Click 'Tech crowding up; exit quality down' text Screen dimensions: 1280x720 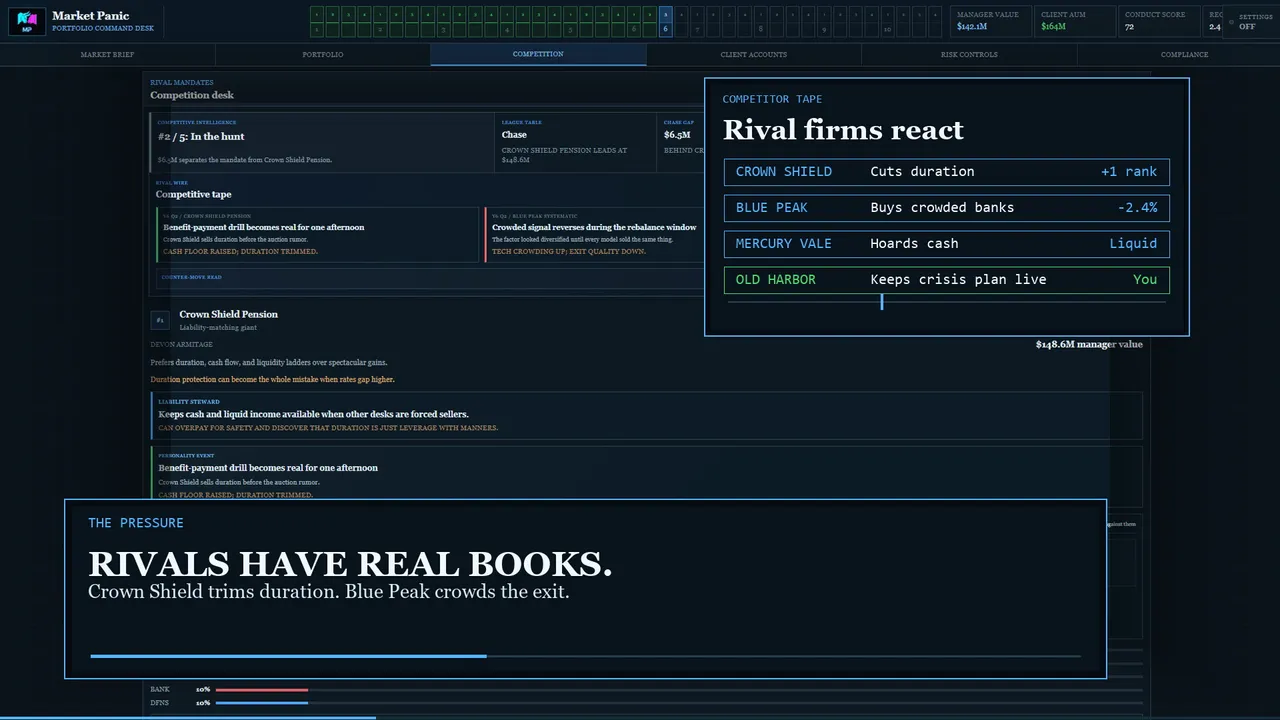(x=569, y=252)
